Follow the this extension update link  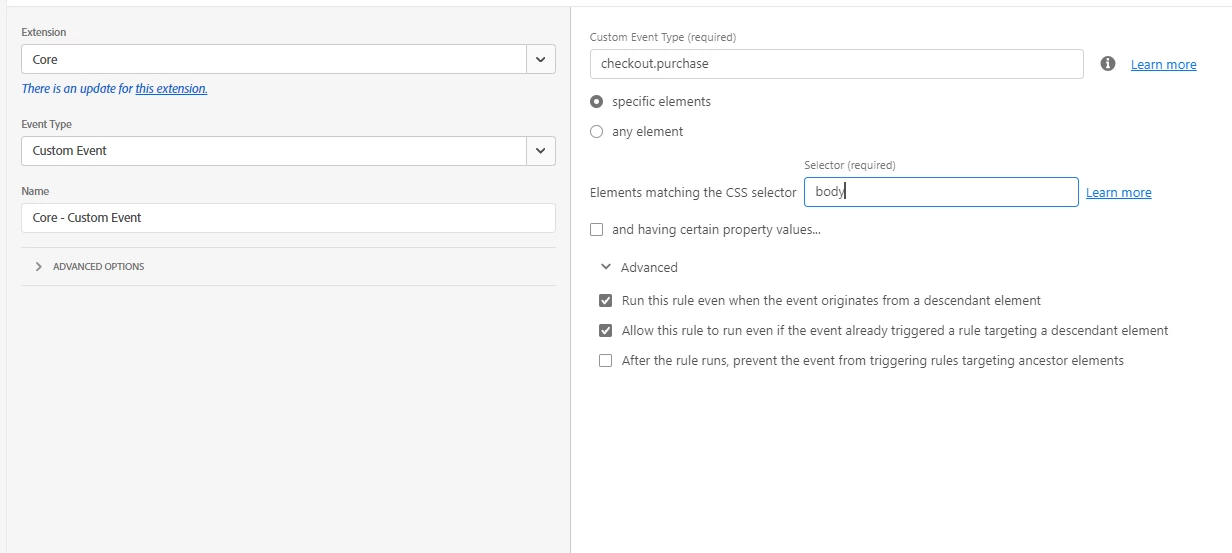tap(171, 89)
